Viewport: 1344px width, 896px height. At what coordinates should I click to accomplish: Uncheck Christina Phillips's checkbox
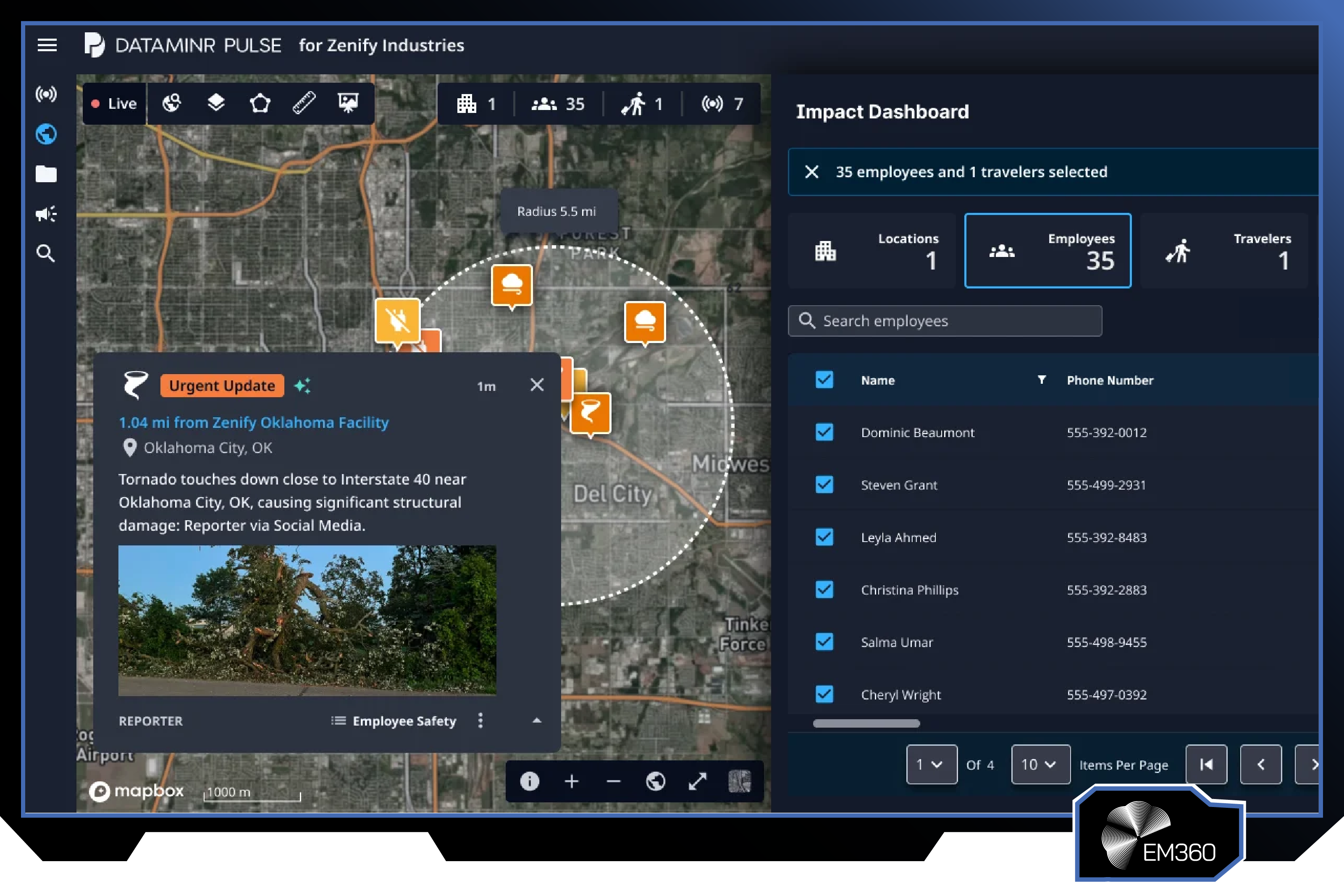(x=824, y=589)
